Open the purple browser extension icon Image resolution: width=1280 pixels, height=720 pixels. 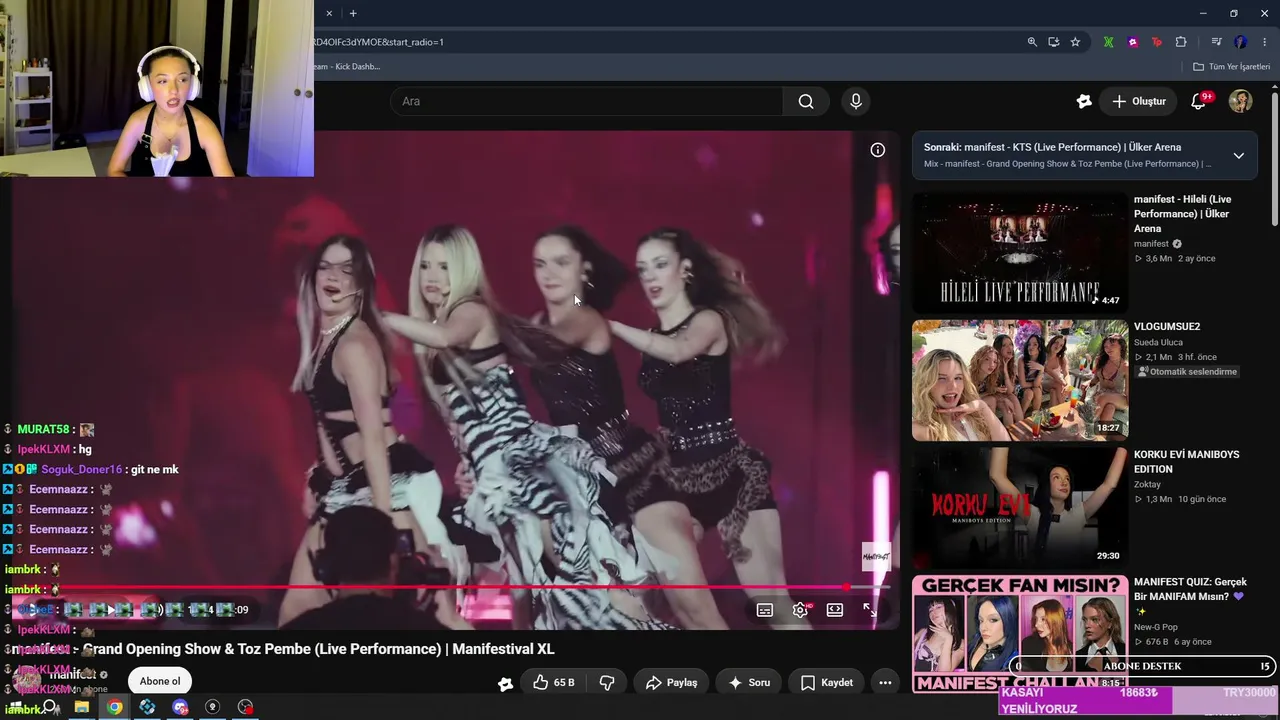click(x=1133, y=42)
